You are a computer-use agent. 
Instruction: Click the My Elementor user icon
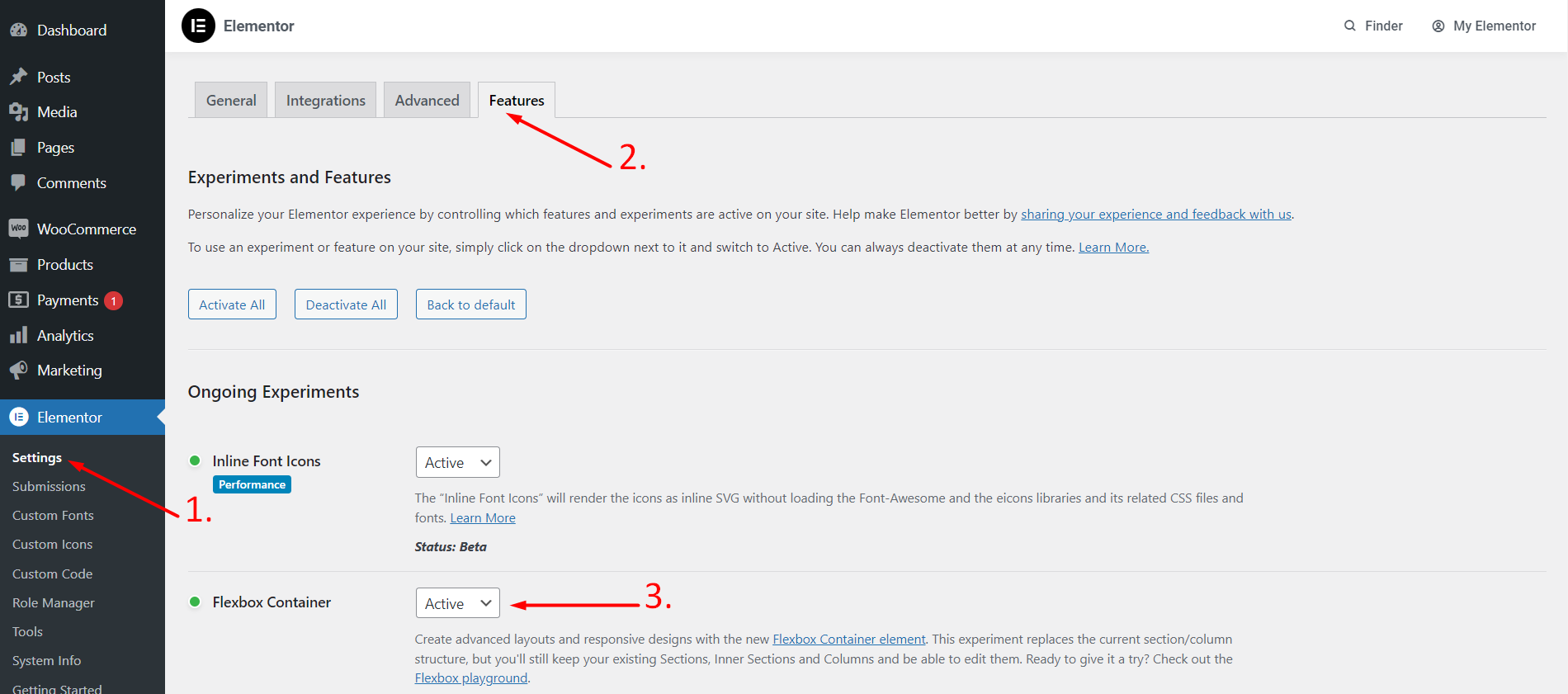pos(1438,26)
